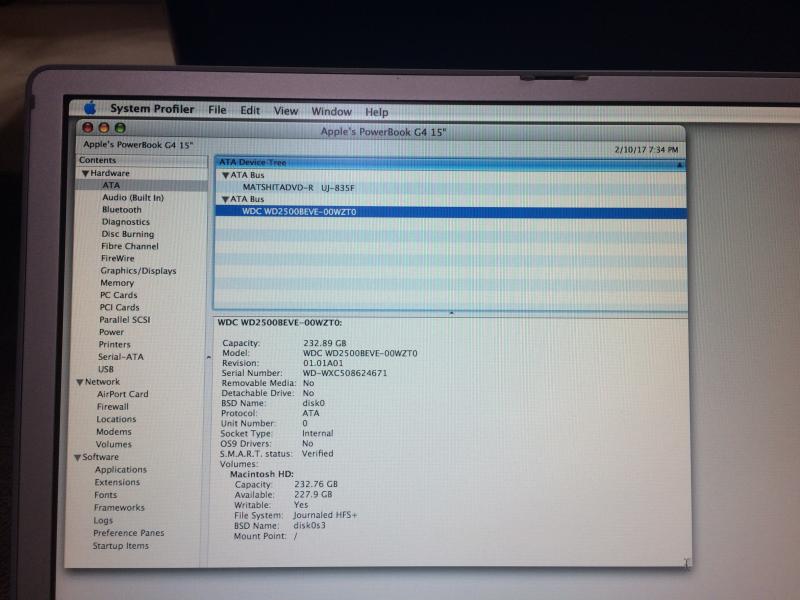Viewport: 800px width, 600px height.
Task: Select Audio (Built In) in sidebar
Action: (133, 197)
